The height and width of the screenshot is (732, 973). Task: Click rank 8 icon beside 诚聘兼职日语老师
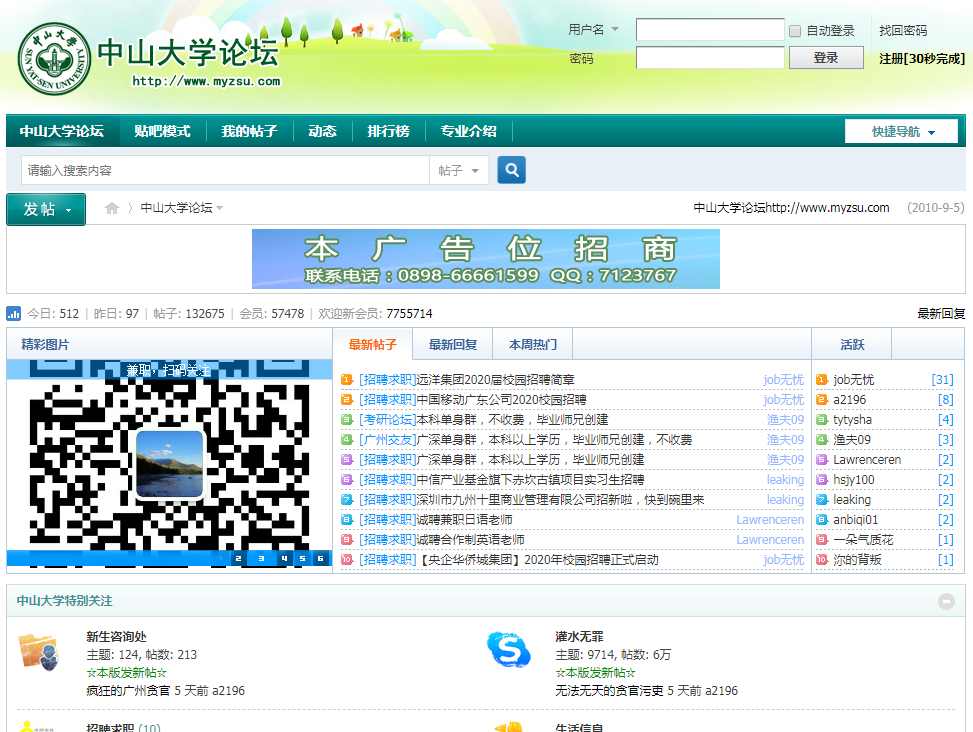point(347,520)
